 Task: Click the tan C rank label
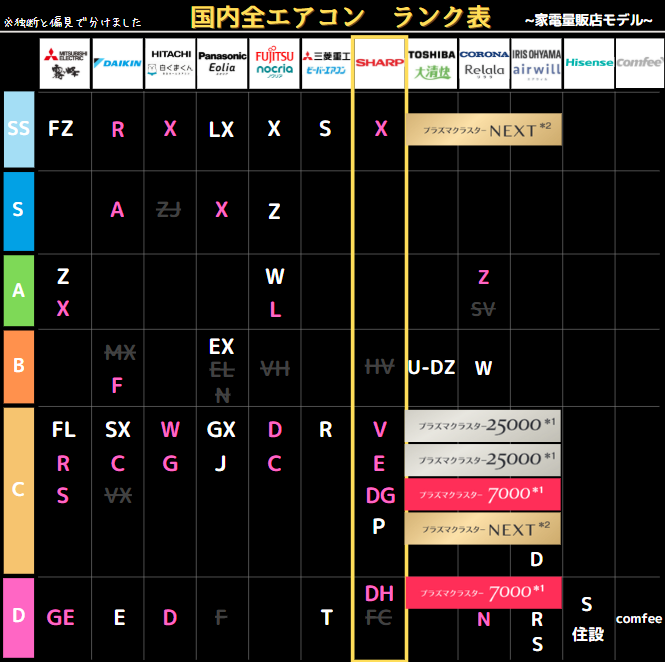coord(19,491)
